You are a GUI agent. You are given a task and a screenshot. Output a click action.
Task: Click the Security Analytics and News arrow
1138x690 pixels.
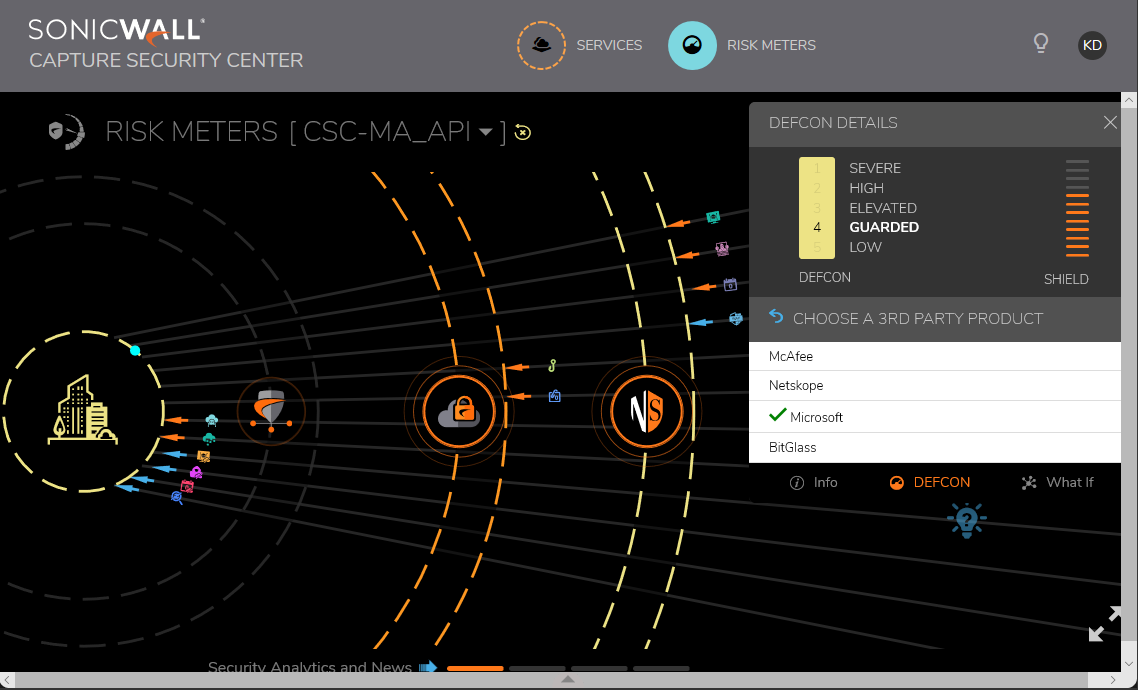pos(428,667)
